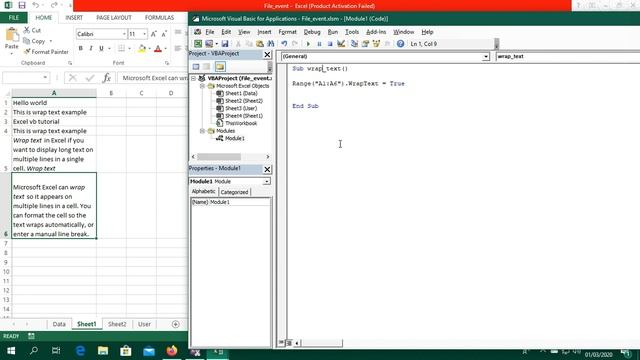This screenshot has width=640, height=360.
Task: Apply yellow Fill Color swatch
Action: 142,49
